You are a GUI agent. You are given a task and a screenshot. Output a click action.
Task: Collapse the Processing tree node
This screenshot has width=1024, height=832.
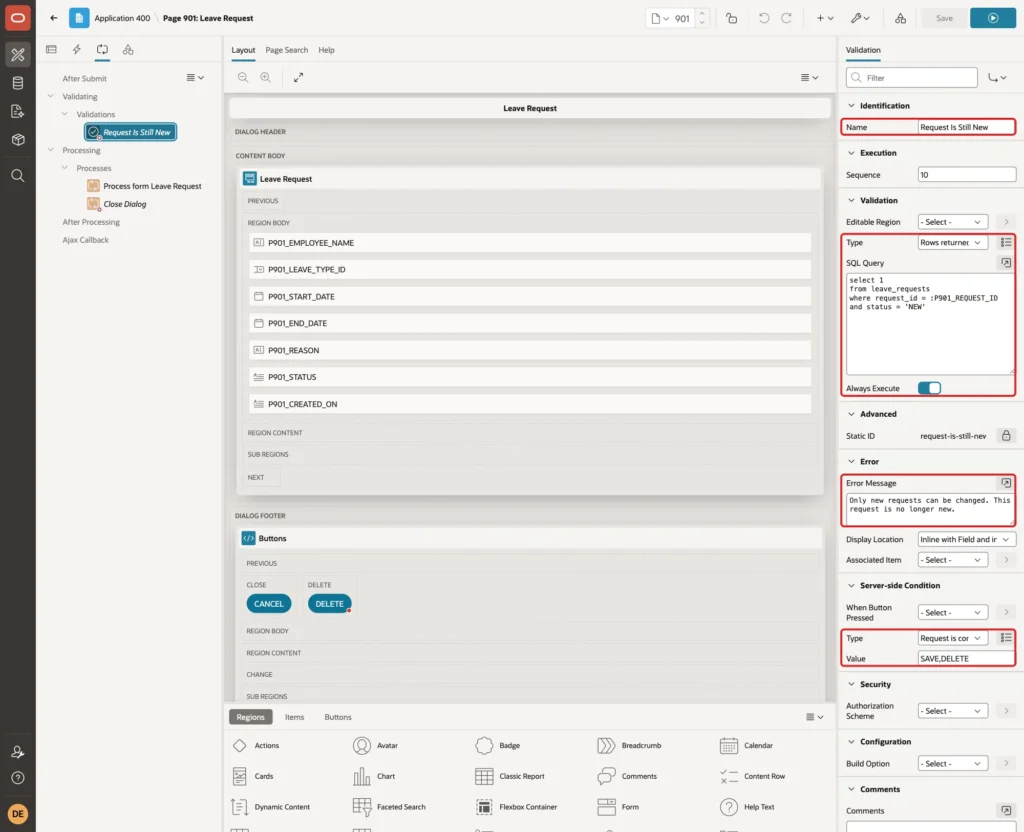[x=50, y=150]
